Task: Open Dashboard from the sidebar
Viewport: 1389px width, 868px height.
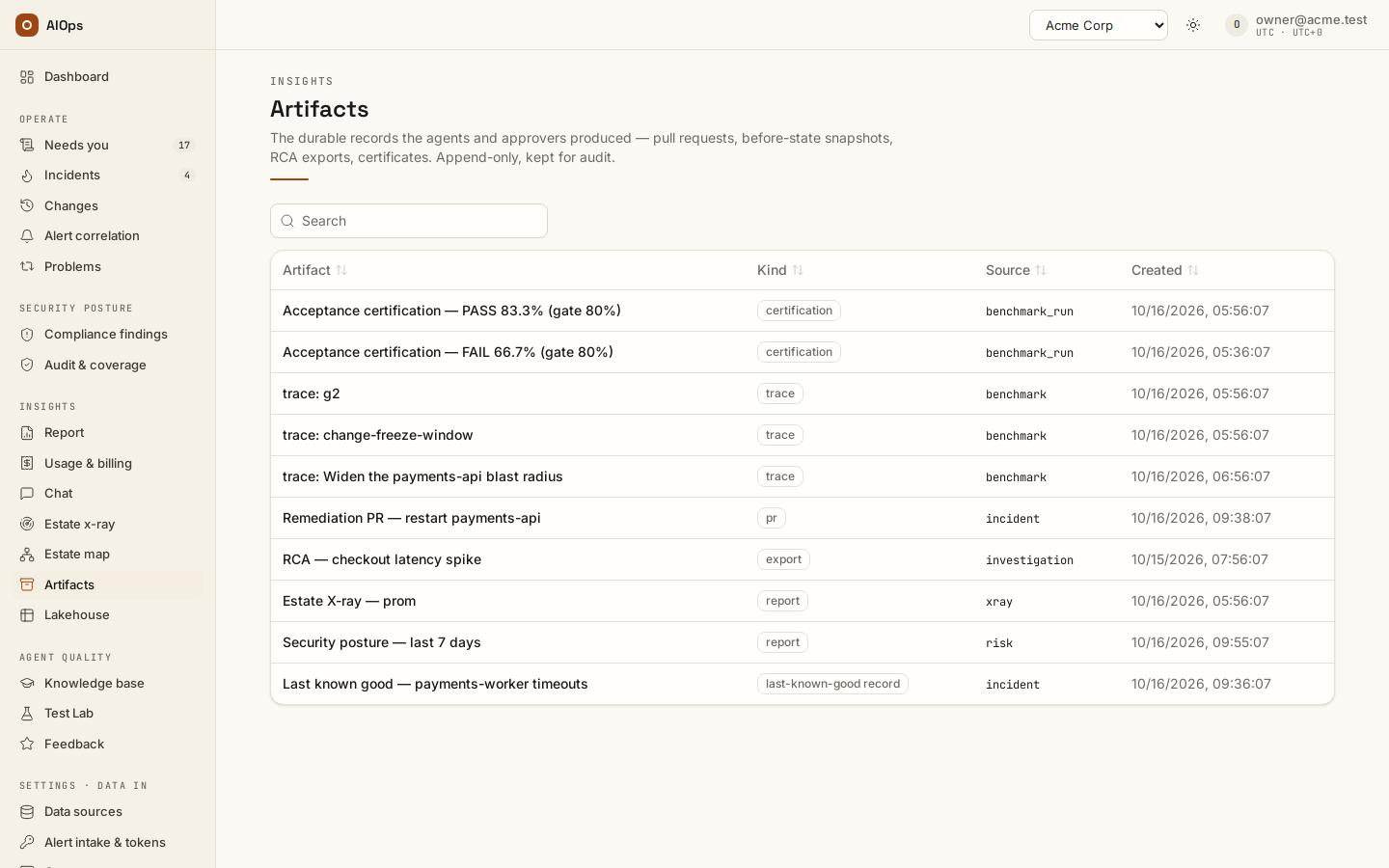Action: tap(108, 76)
